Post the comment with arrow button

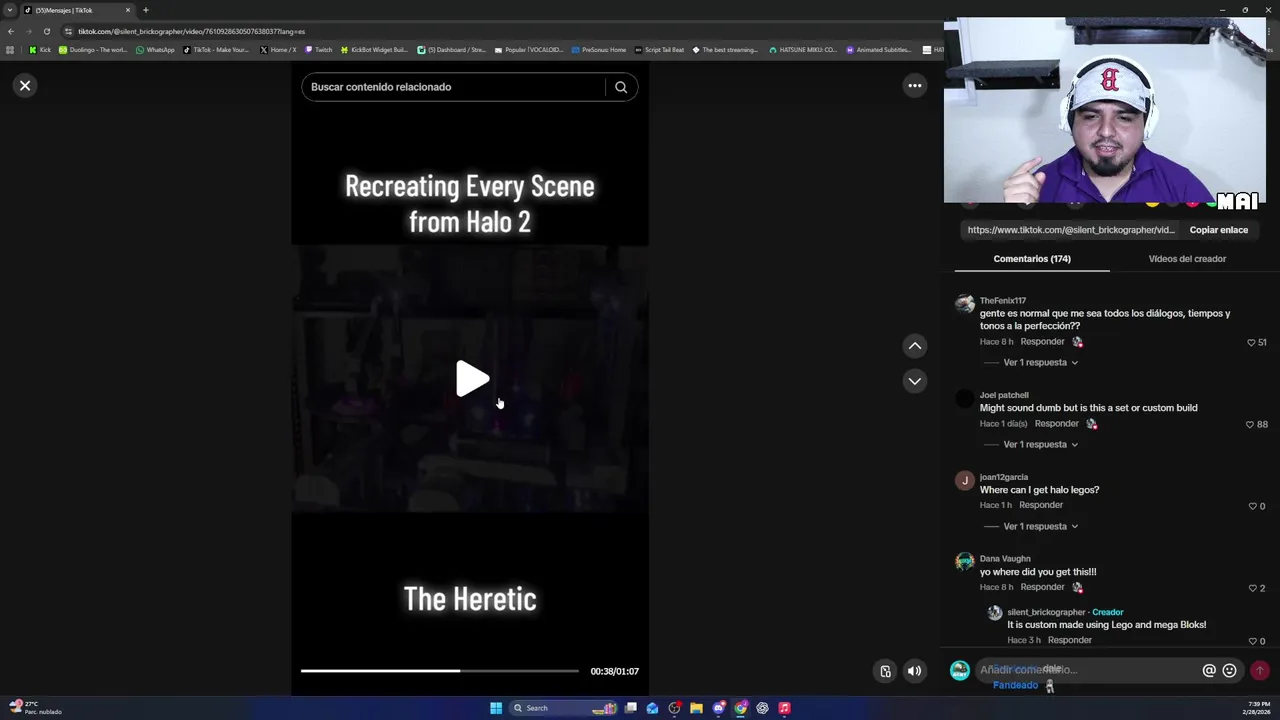[x=1260, y=671]
